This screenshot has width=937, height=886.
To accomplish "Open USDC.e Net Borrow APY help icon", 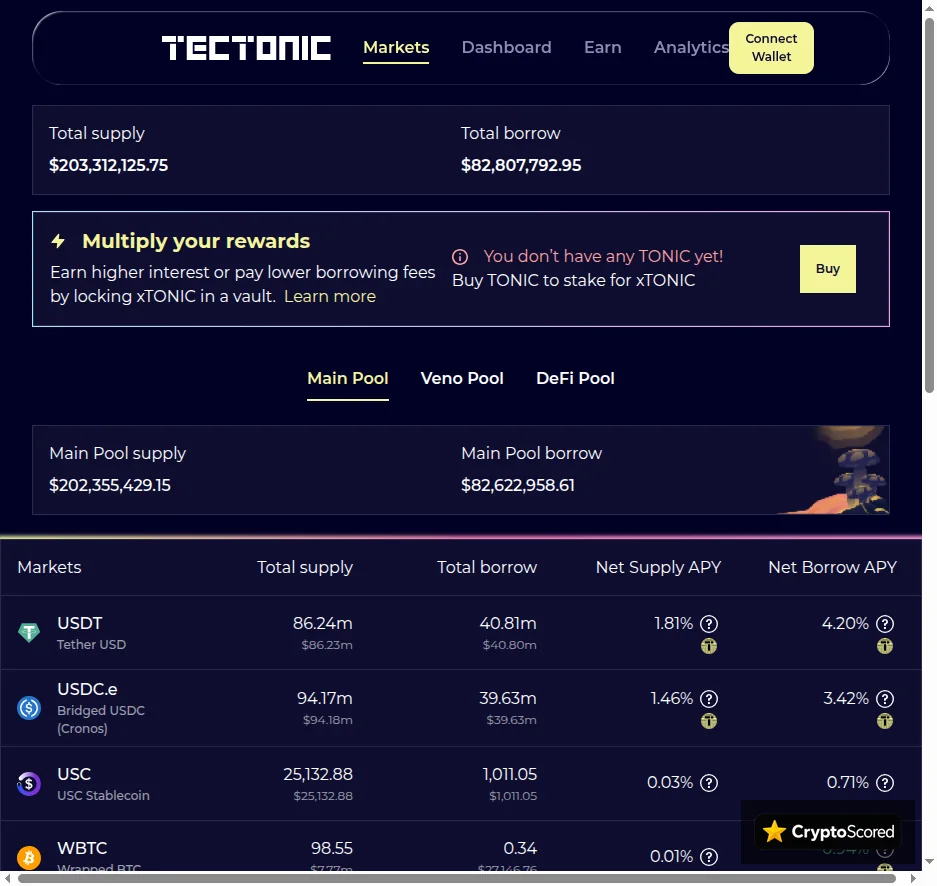I will tap(884, 698).
